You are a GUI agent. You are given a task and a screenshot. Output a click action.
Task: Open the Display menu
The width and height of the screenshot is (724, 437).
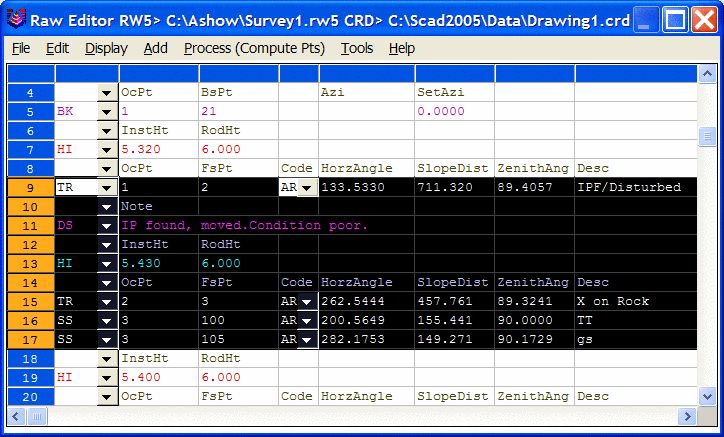(106, 48)
